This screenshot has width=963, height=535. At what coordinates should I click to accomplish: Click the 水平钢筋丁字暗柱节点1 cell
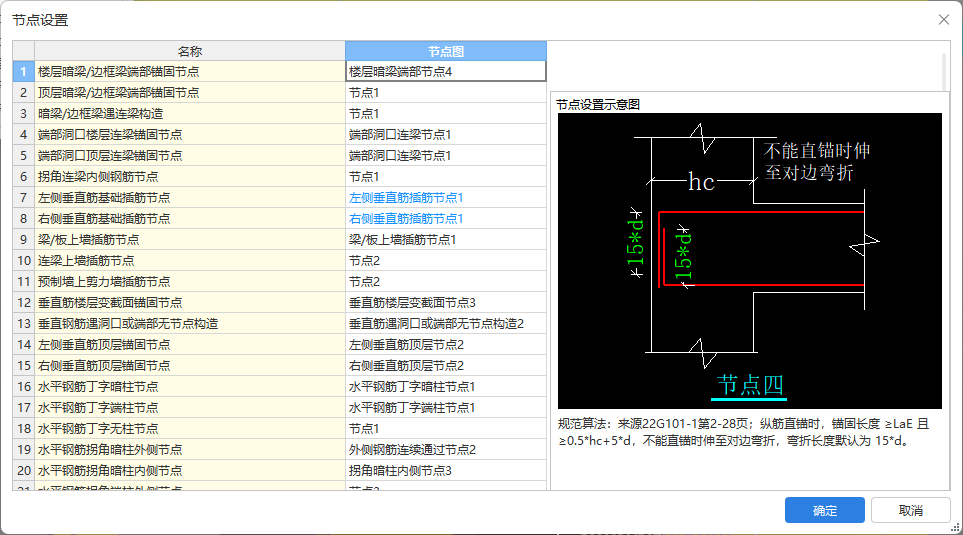[446, 386]
